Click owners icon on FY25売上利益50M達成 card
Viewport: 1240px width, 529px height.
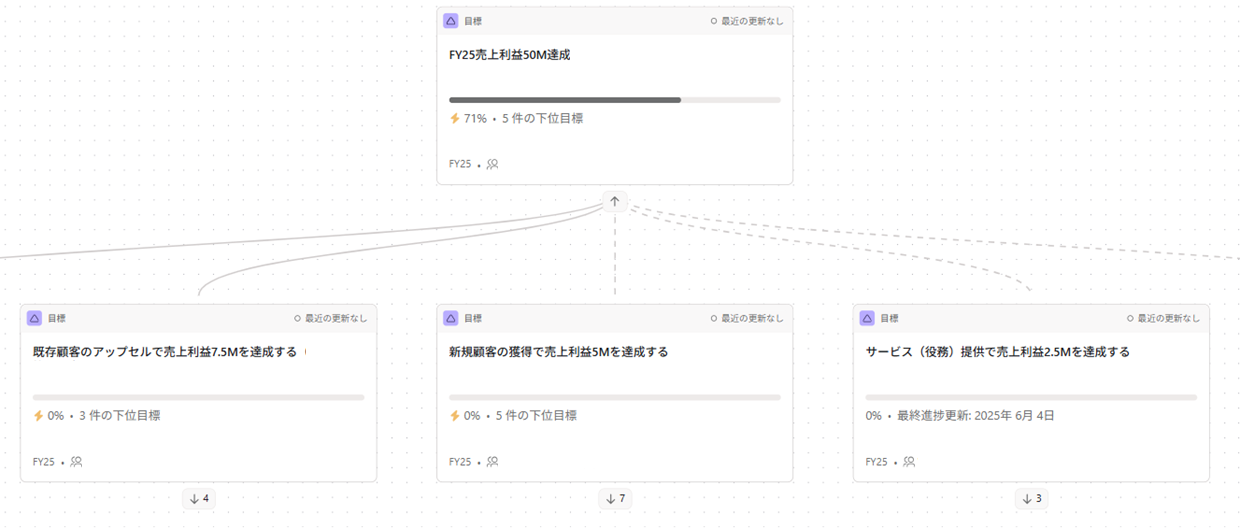[x=492, y=164]
